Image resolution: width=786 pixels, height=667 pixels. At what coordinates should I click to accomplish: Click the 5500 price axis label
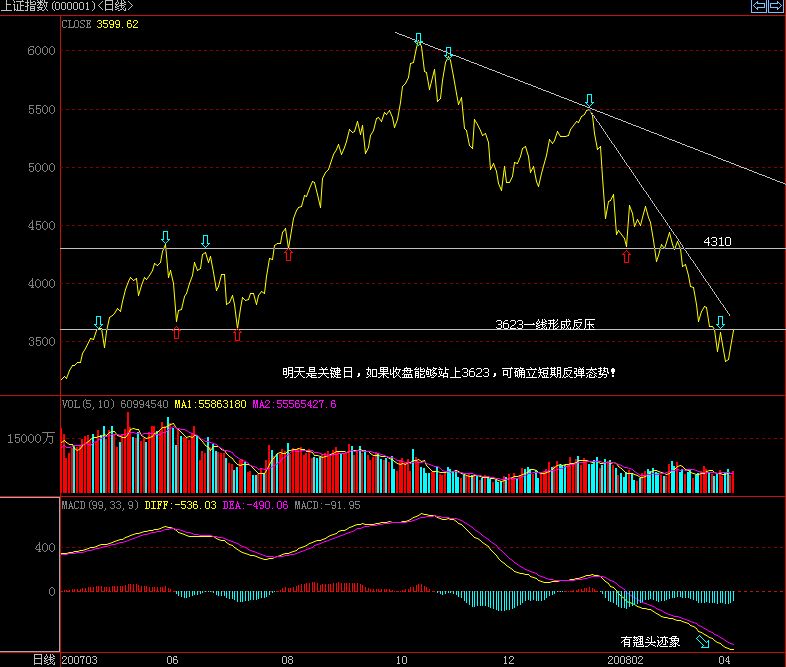(41, 110)
